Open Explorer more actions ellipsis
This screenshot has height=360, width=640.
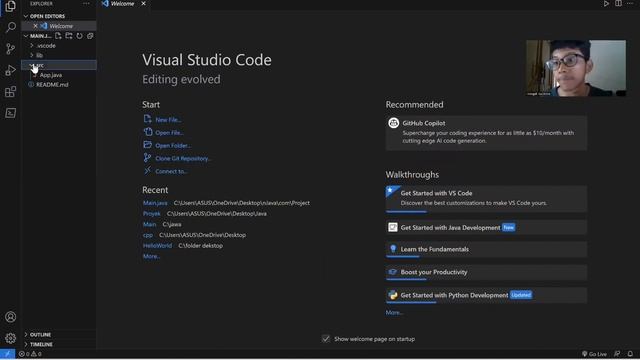[x=86, y=3]
